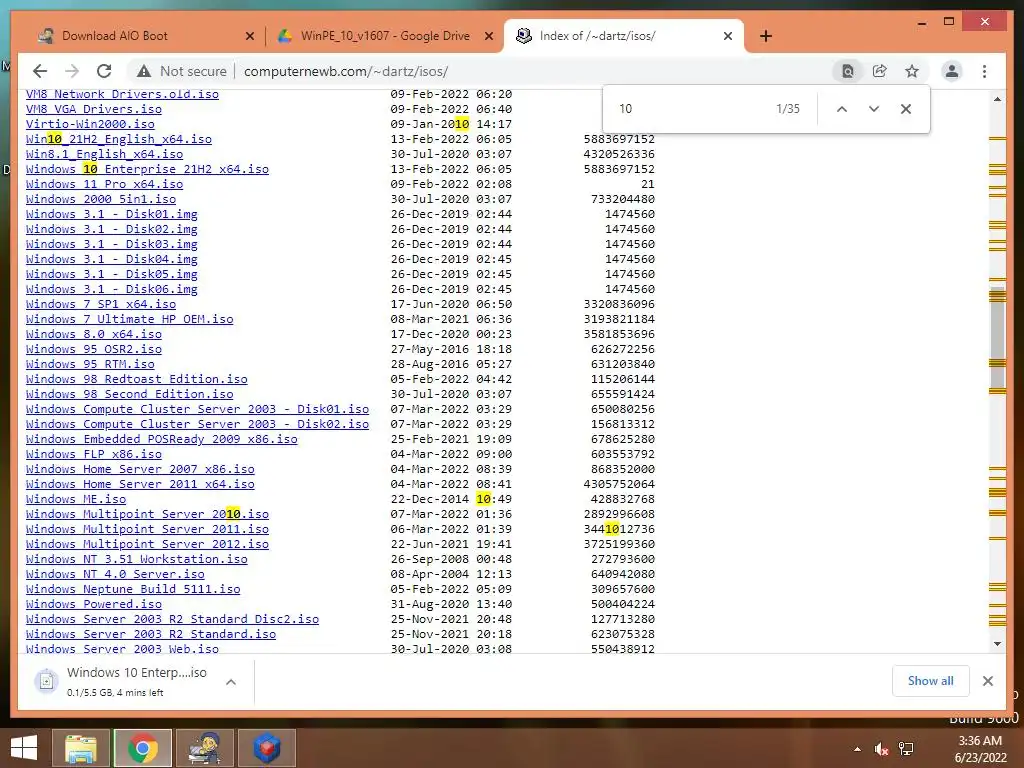The image size is (1024, 768).
Task: Open Windows ME.iso link
Action: [x=76, y=500]
